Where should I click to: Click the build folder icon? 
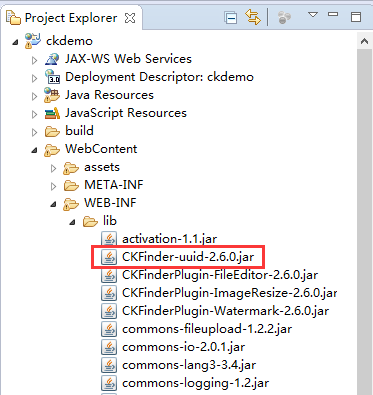coord(52,131)
